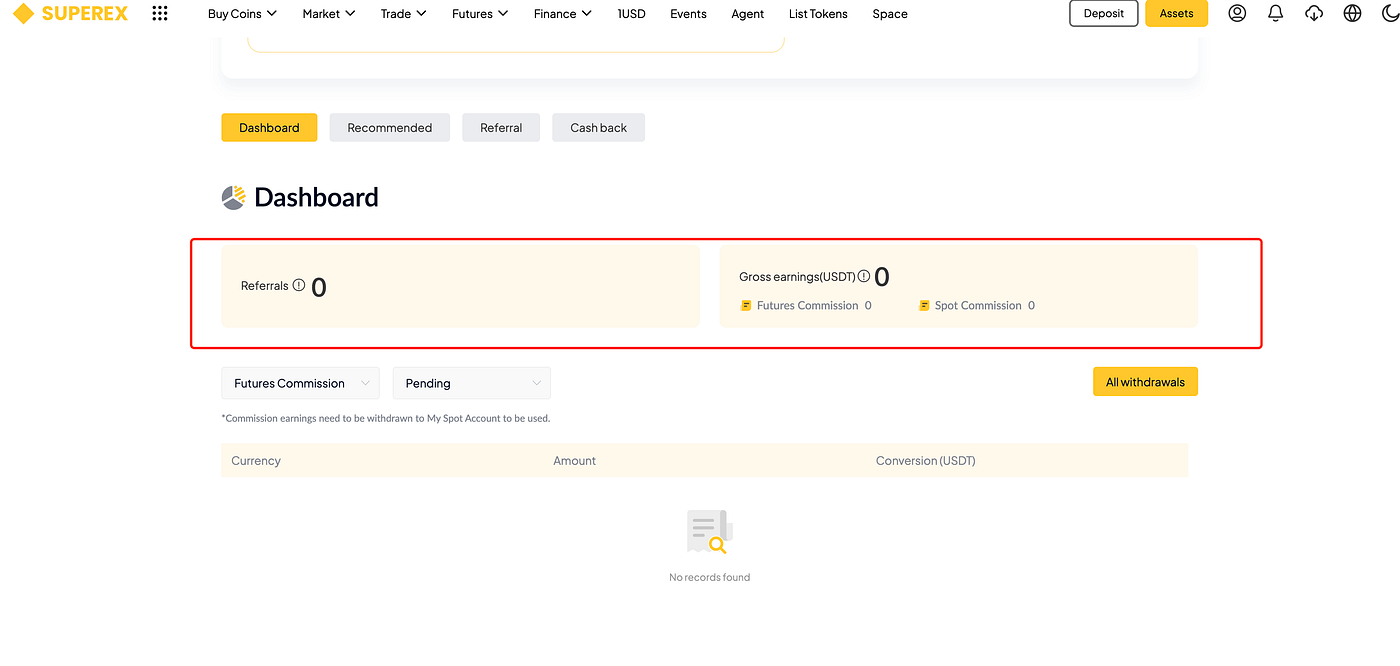The image size is (1400, 666).
Task: Click the Deposit button
Action: [x=1104, y=13]
